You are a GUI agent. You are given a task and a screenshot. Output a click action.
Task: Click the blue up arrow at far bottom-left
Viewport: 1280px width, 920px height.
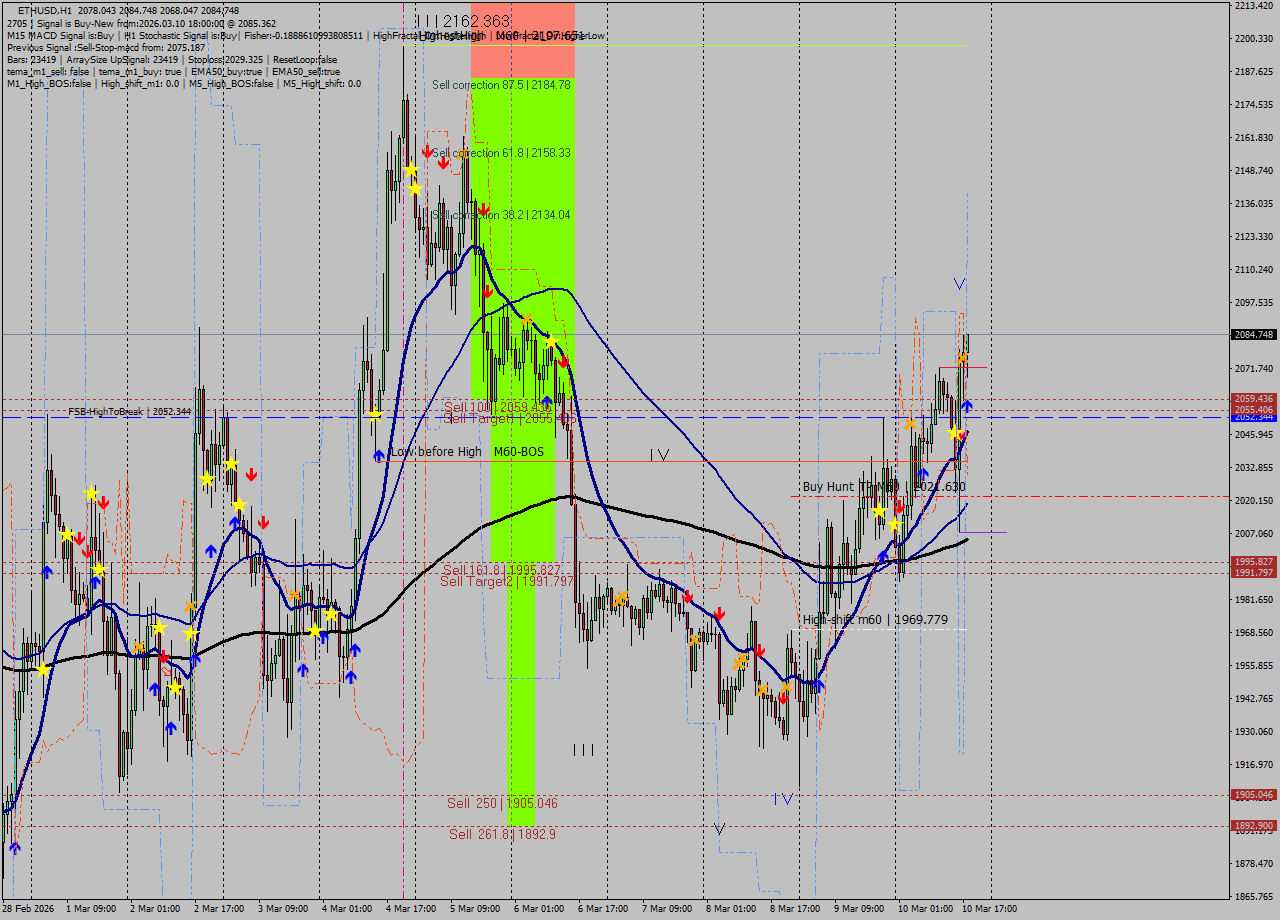[x=14, y=848]
